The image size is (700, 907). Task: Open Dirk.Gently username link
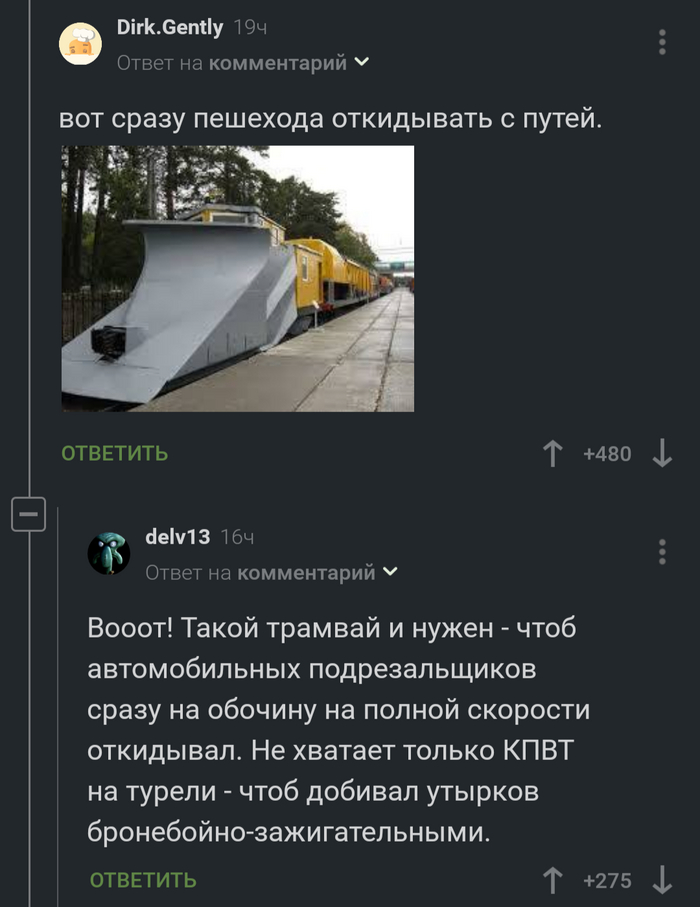tap(170, 27)
